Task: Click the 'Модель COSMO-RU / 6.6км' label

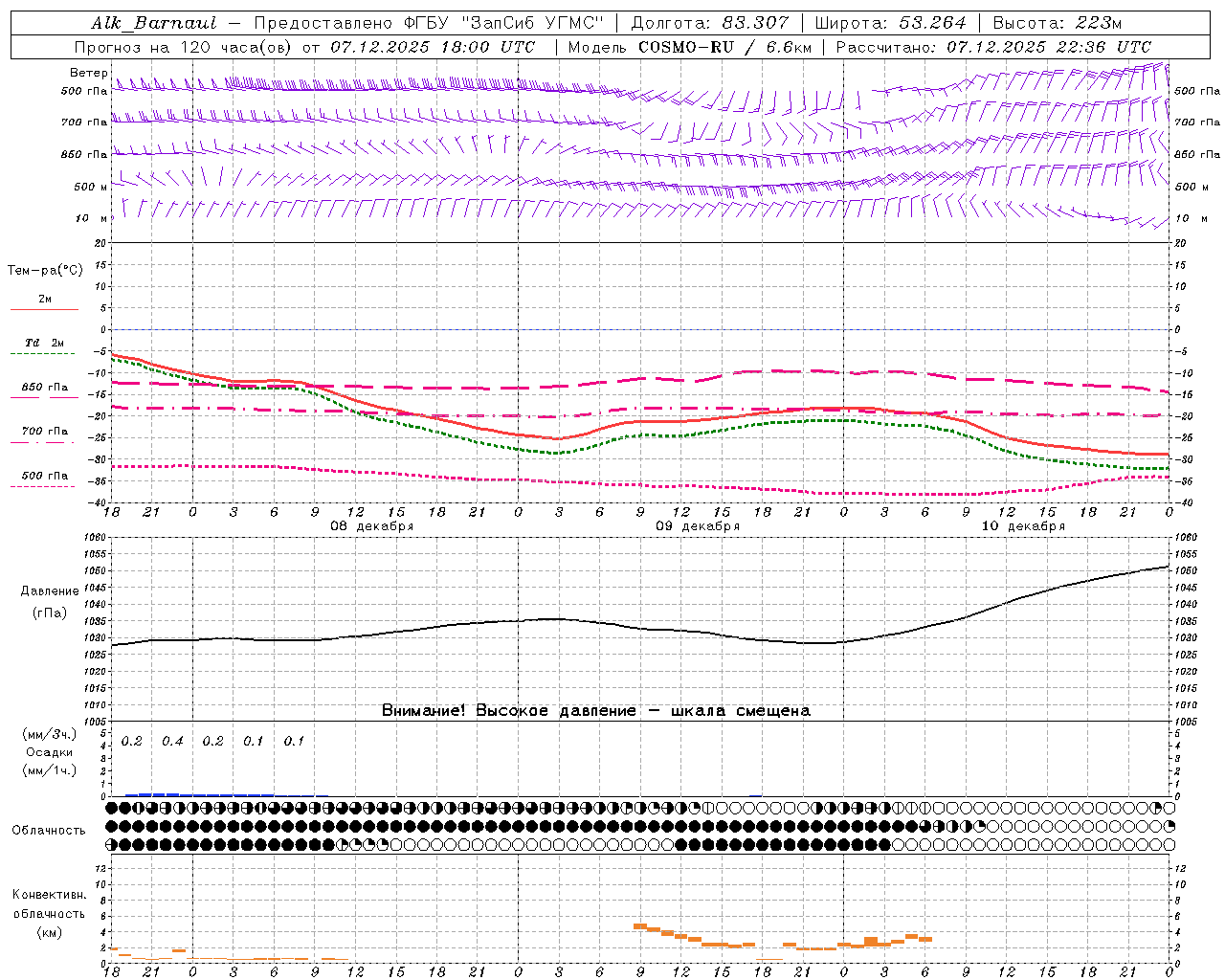Action: [690, 47]
